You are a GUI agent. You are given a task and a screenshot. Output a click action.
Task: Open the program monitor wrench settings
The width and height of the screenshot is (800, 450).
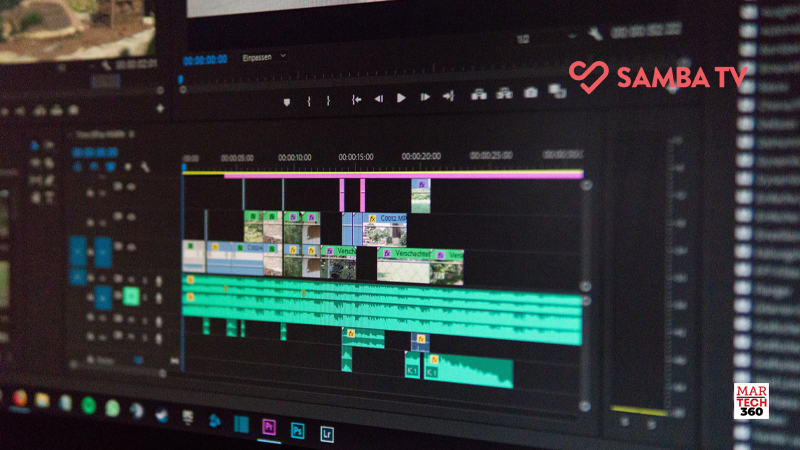[594, 34]
